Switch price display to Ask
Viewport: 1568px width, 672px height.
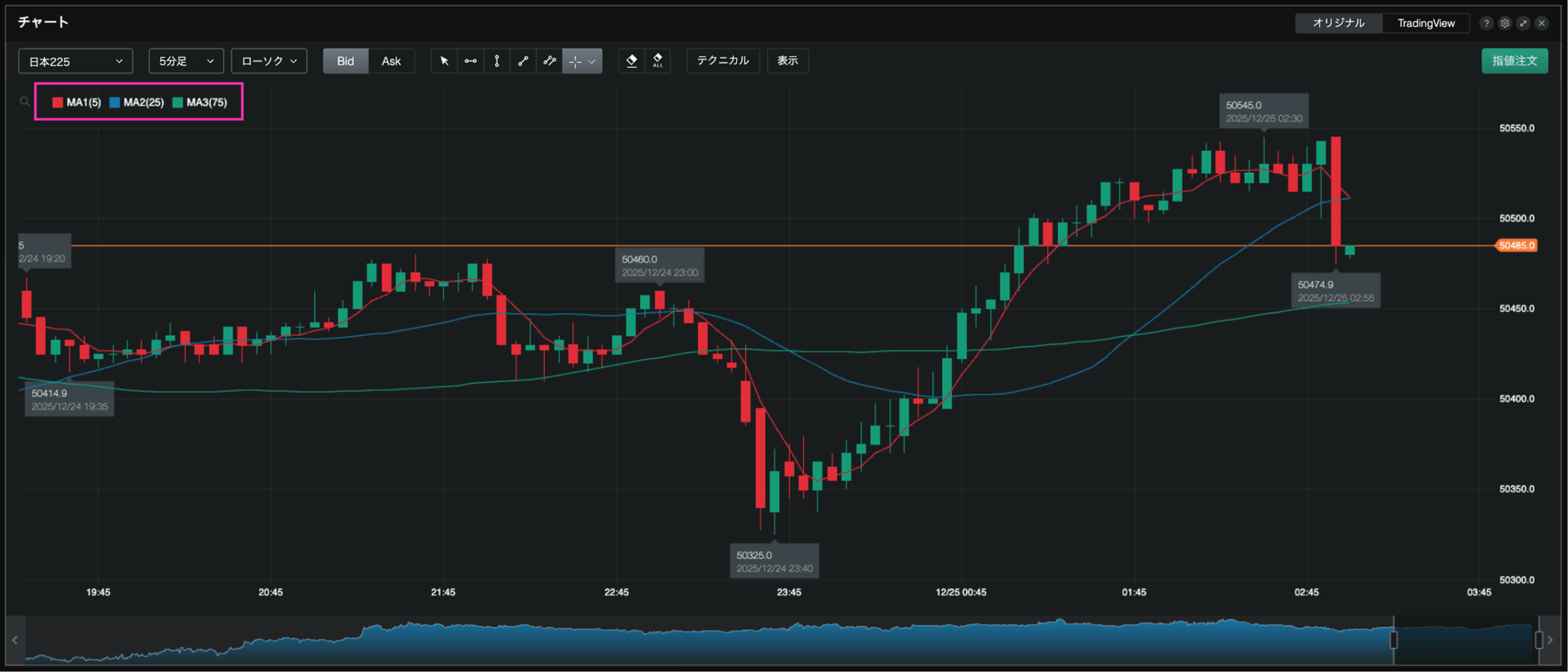[391, 61]
